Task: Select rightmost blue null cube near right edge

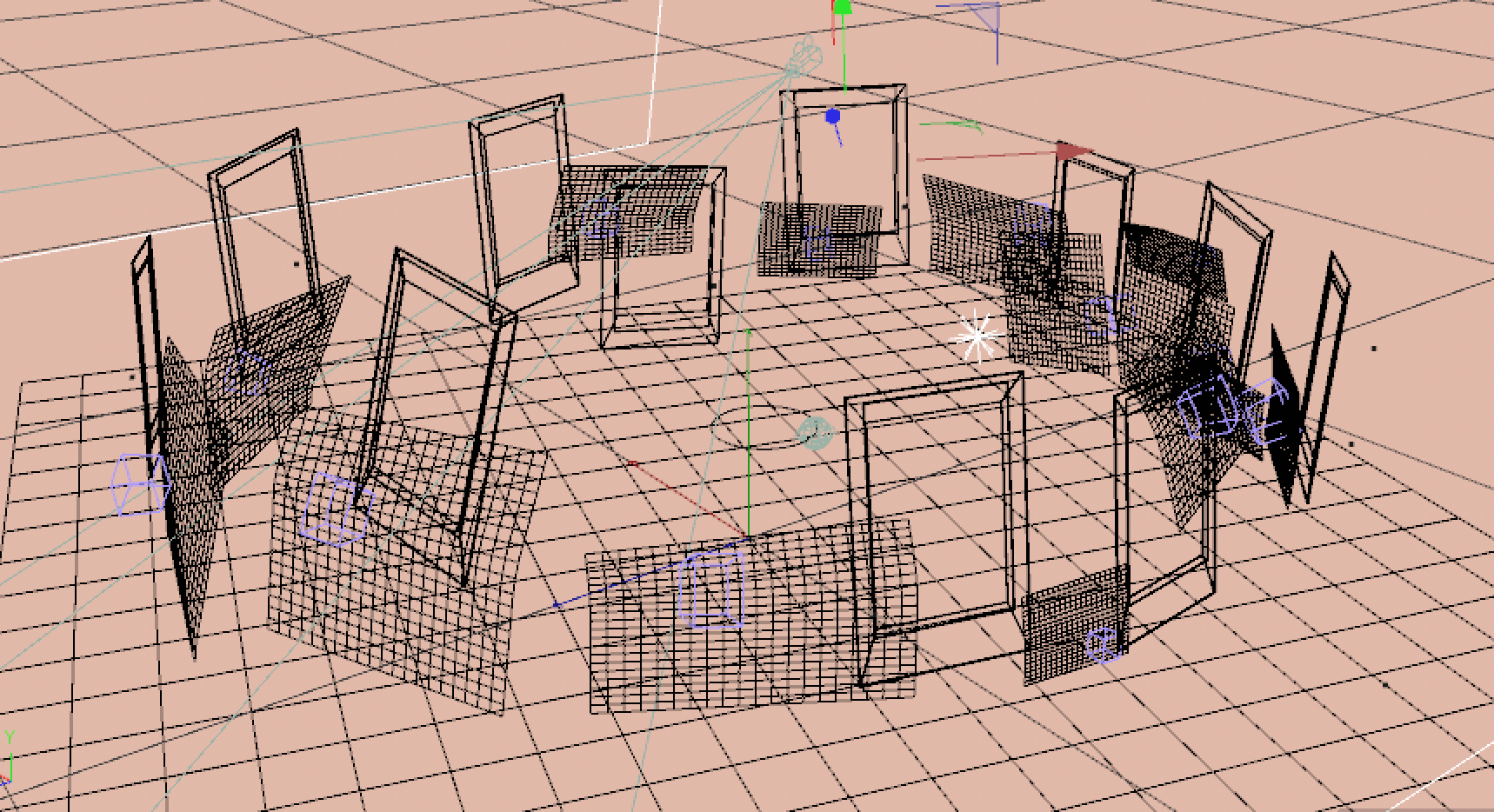Action: coord(1267,409)
